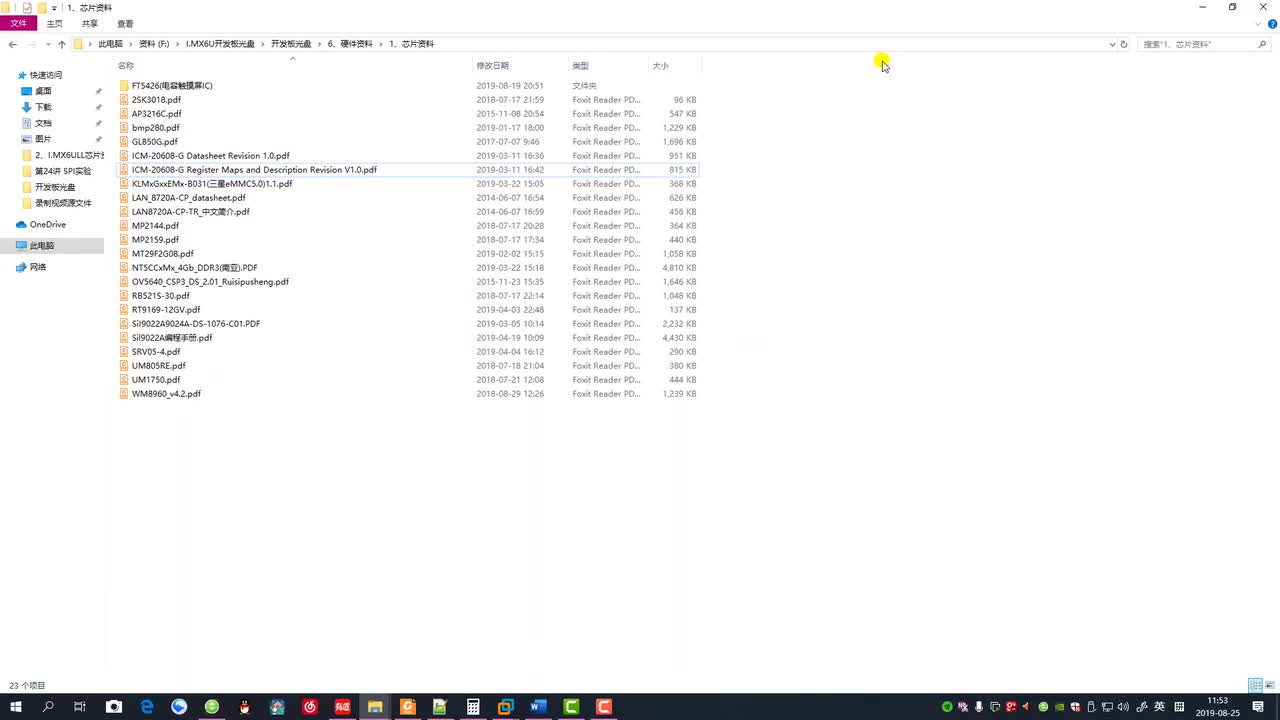Screen dimensions: 1280x720
Task: Open the 文件 menu tab
Action: coord(18,23)
